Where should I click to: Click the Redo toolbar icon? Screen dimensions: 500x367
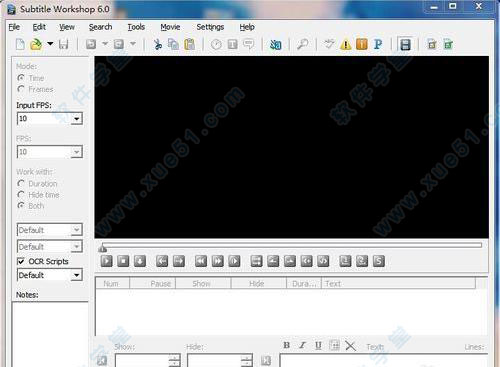119,44
